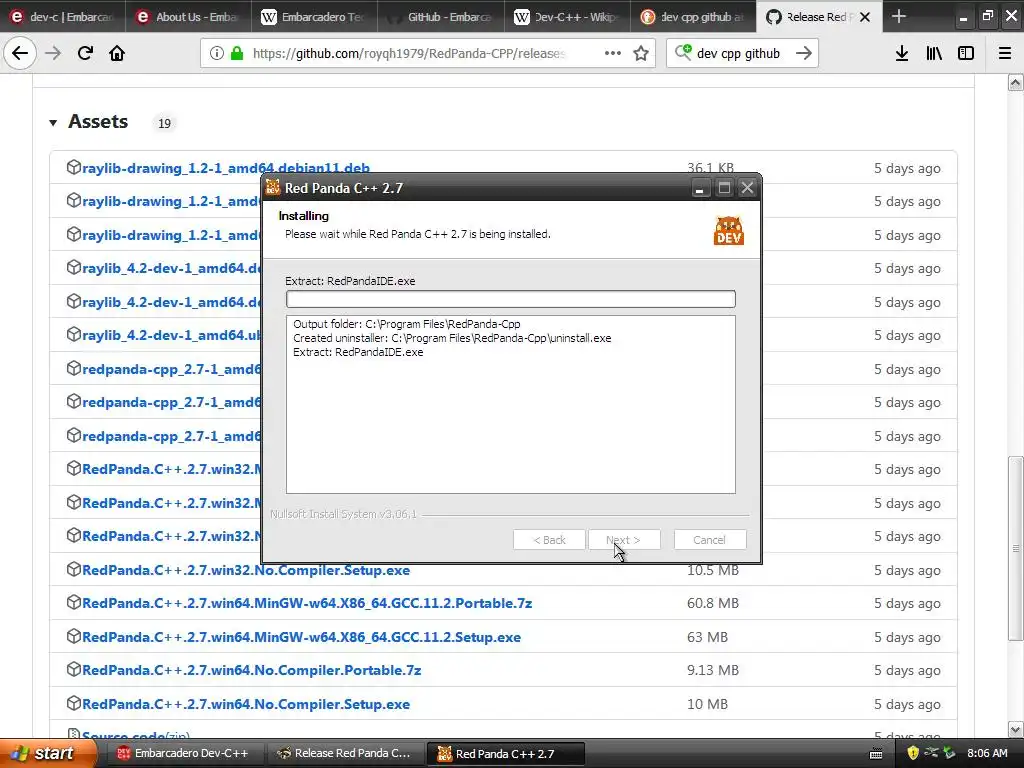
Task: Click the search go arrow
Action: coord(804,53)
